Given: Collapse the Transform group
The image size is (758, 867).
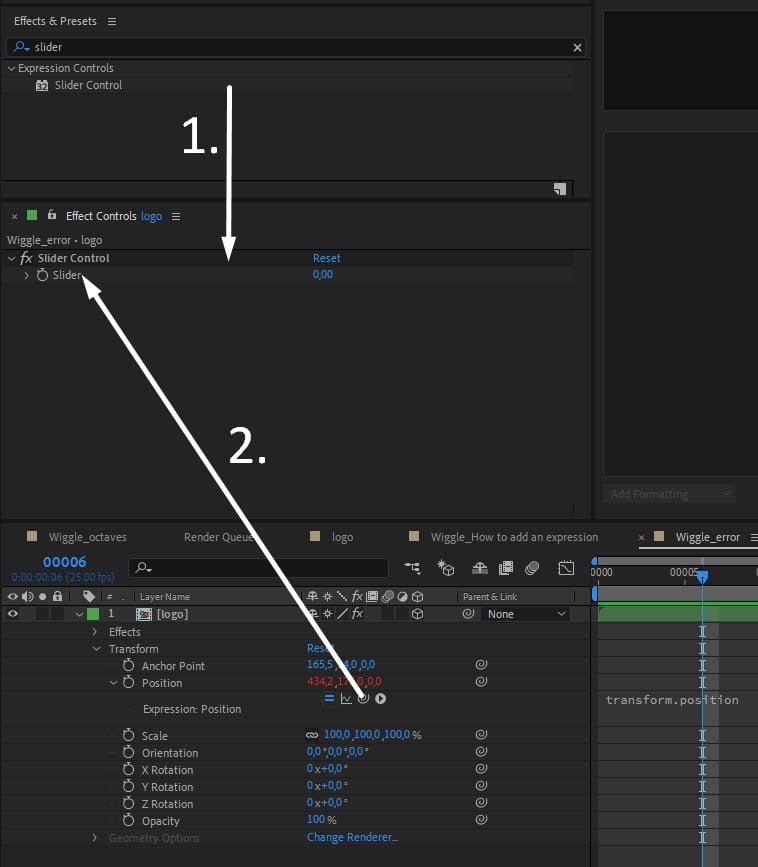Looking at the screenshot, I should [97, 649].
